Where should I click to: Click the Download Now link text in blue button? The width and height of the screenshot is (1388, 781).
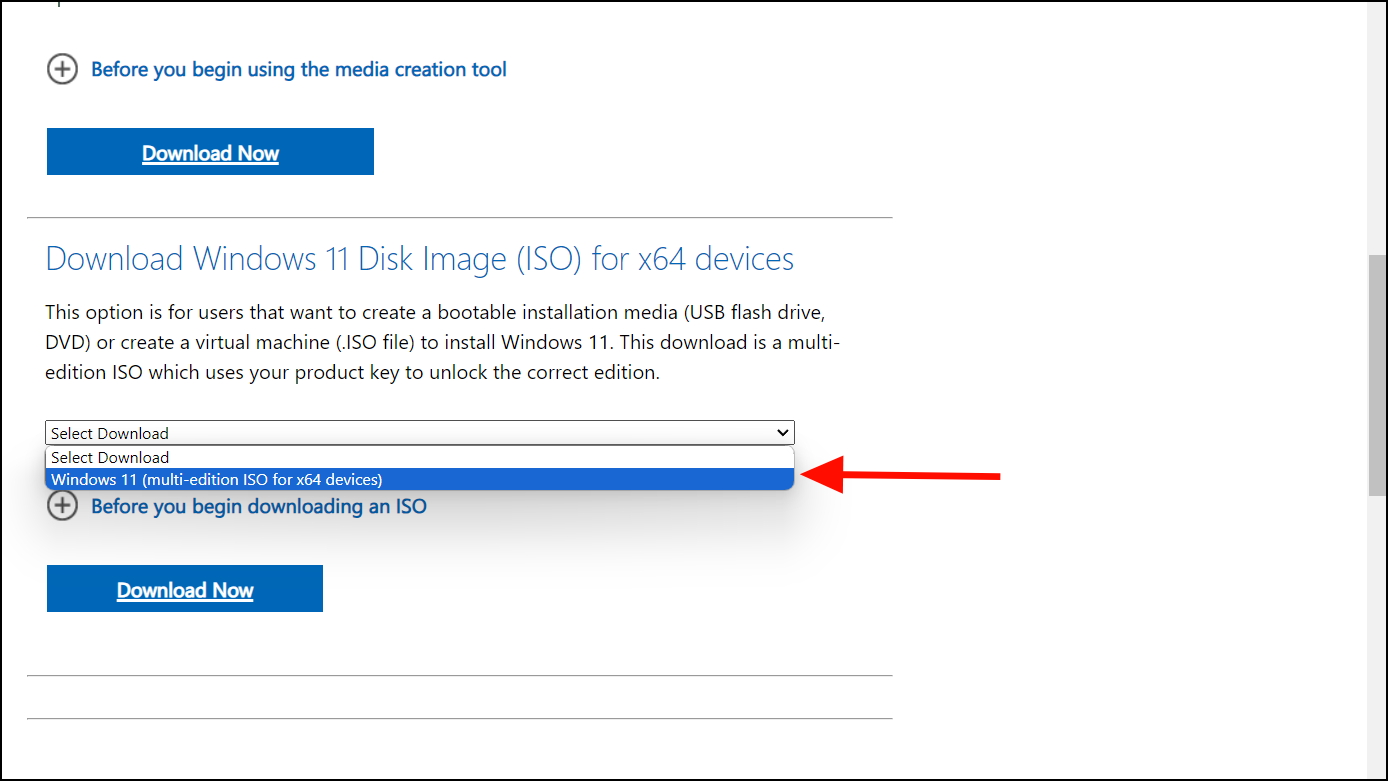click(210, 152)
